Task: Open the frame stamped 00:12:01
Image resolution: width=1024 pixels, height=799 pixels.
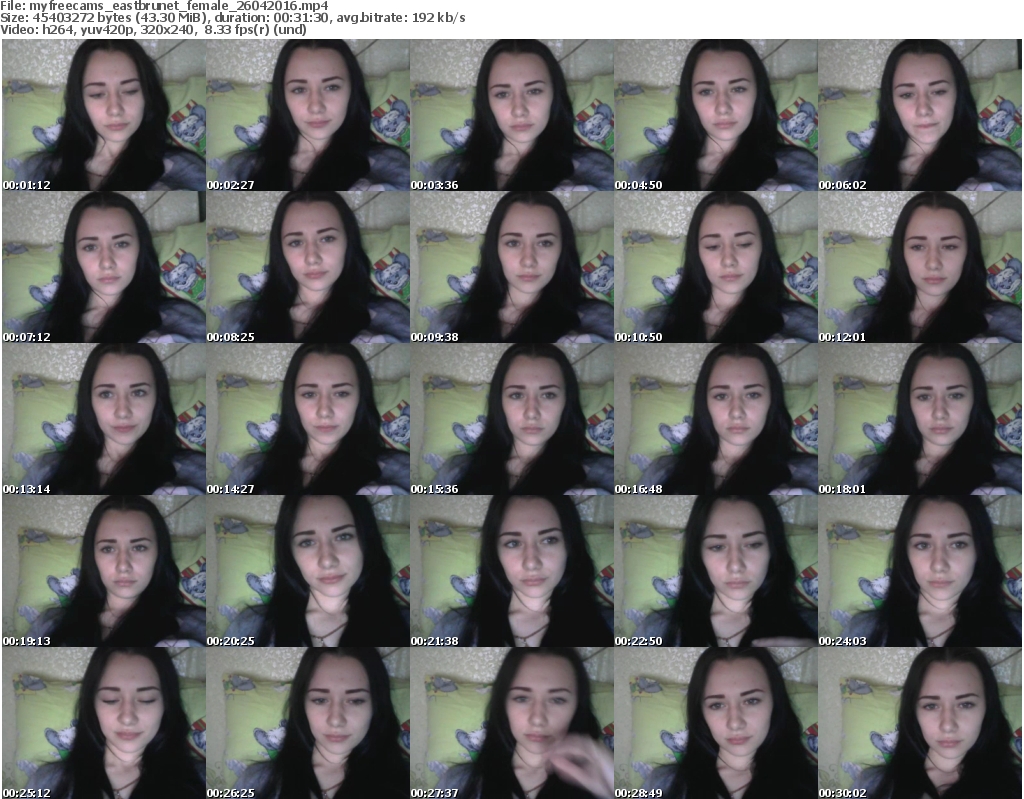Action: (x=920, y=267)
